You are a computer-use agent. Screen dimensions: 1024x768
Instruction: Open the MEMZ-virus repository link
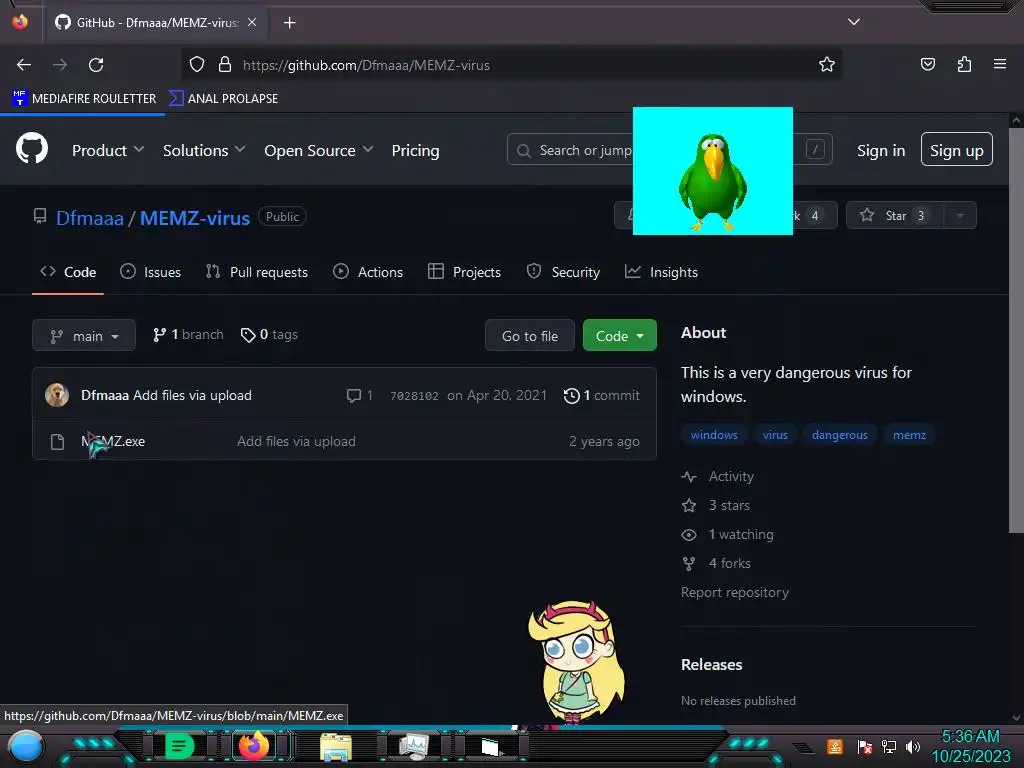[x=195, y=218]
